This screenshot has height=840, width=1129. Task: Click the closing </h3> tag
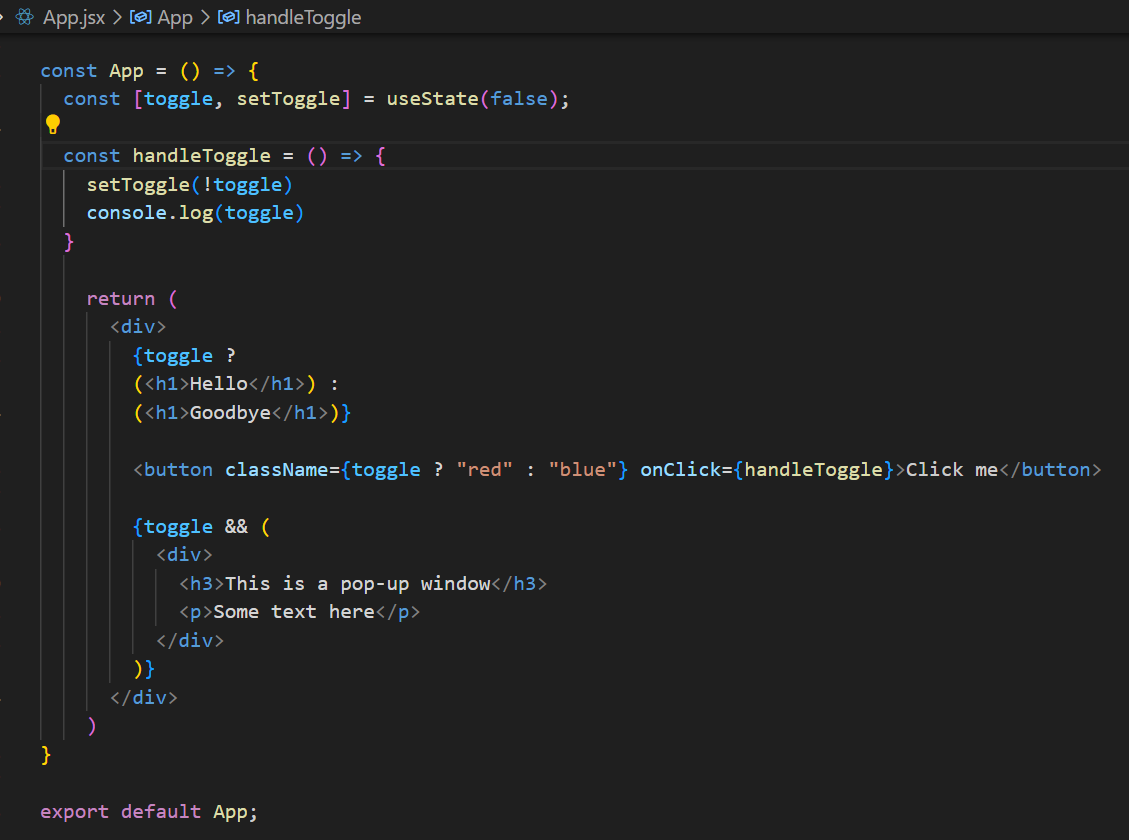[519, 584]
